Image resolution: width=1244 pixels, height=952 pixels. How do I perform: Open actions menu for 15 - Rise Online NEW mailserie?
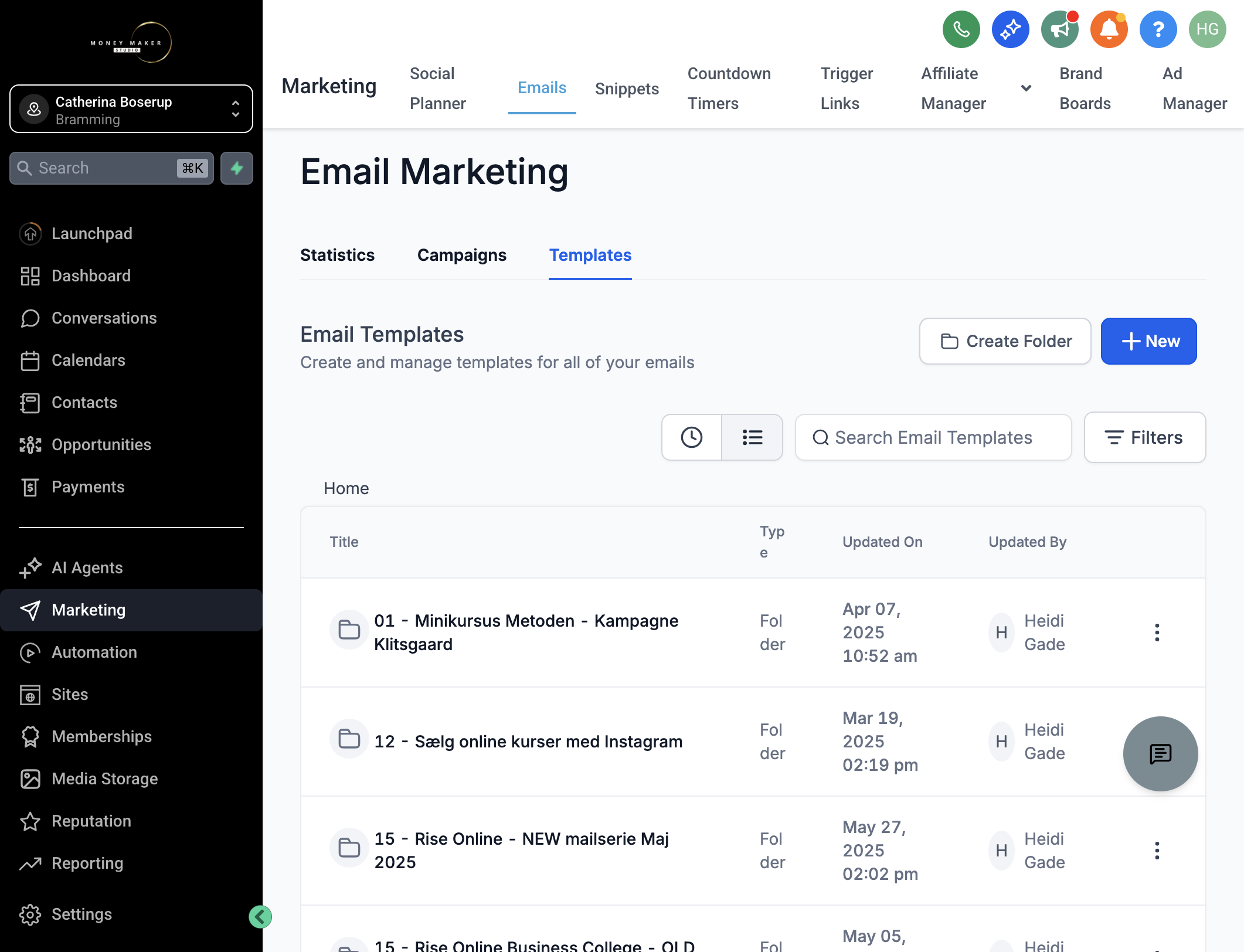1157,851
